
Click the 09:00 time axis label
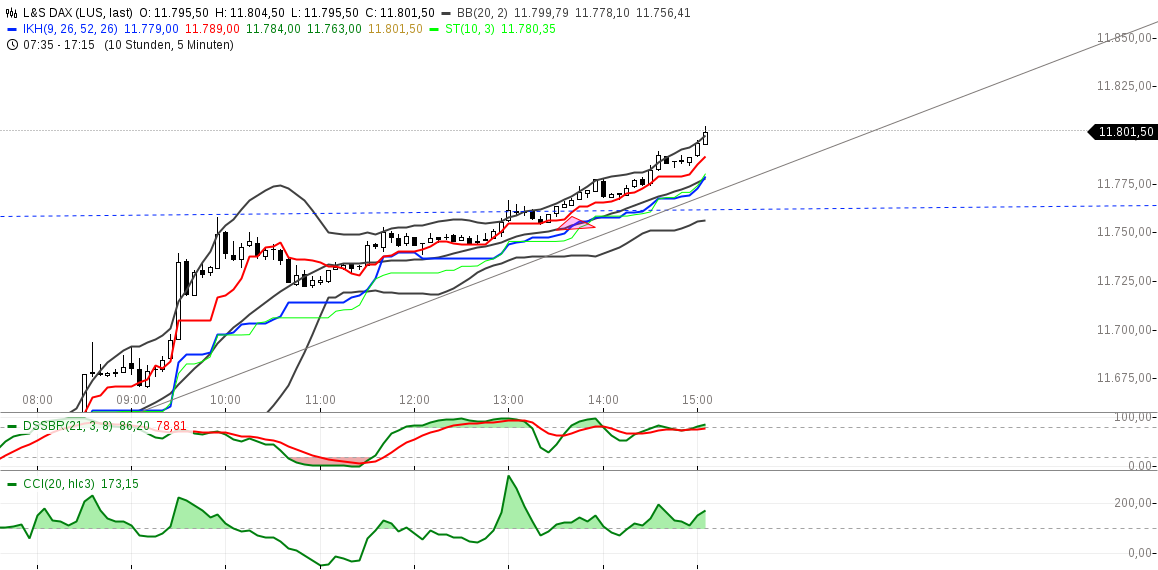point(131,400)
